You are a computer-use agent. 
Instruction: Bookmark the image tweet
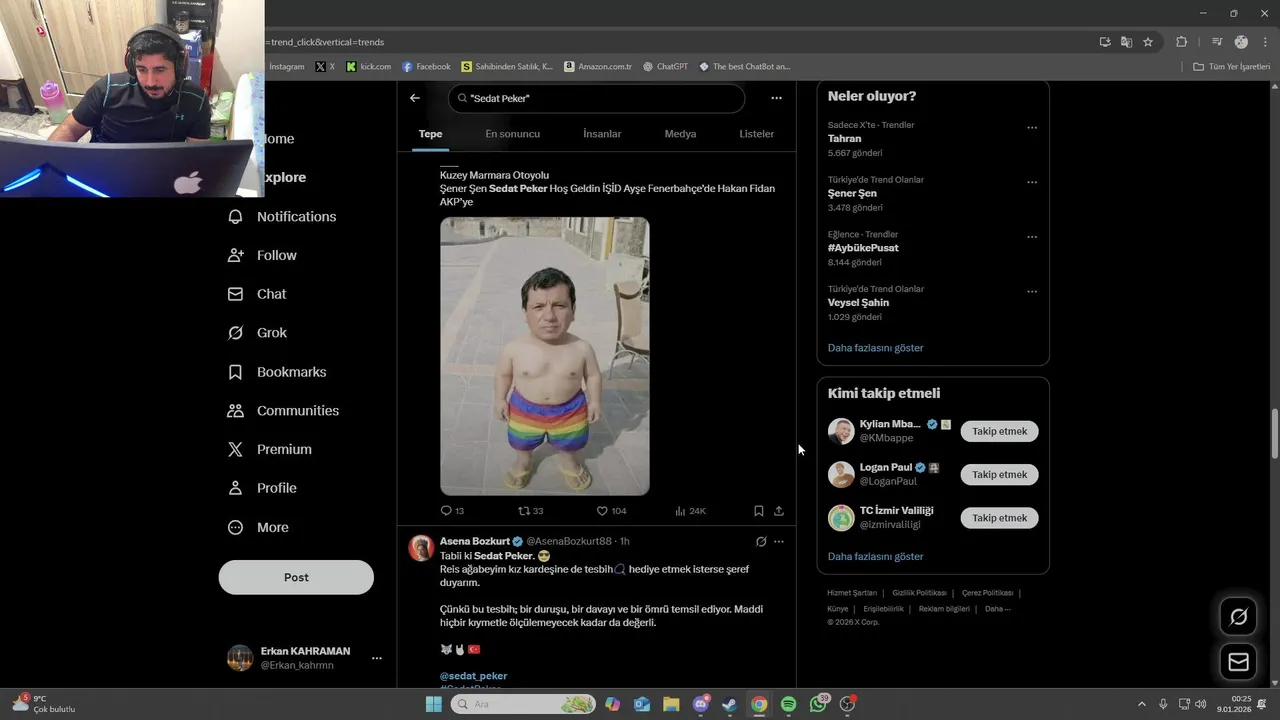tap(758, 511)
